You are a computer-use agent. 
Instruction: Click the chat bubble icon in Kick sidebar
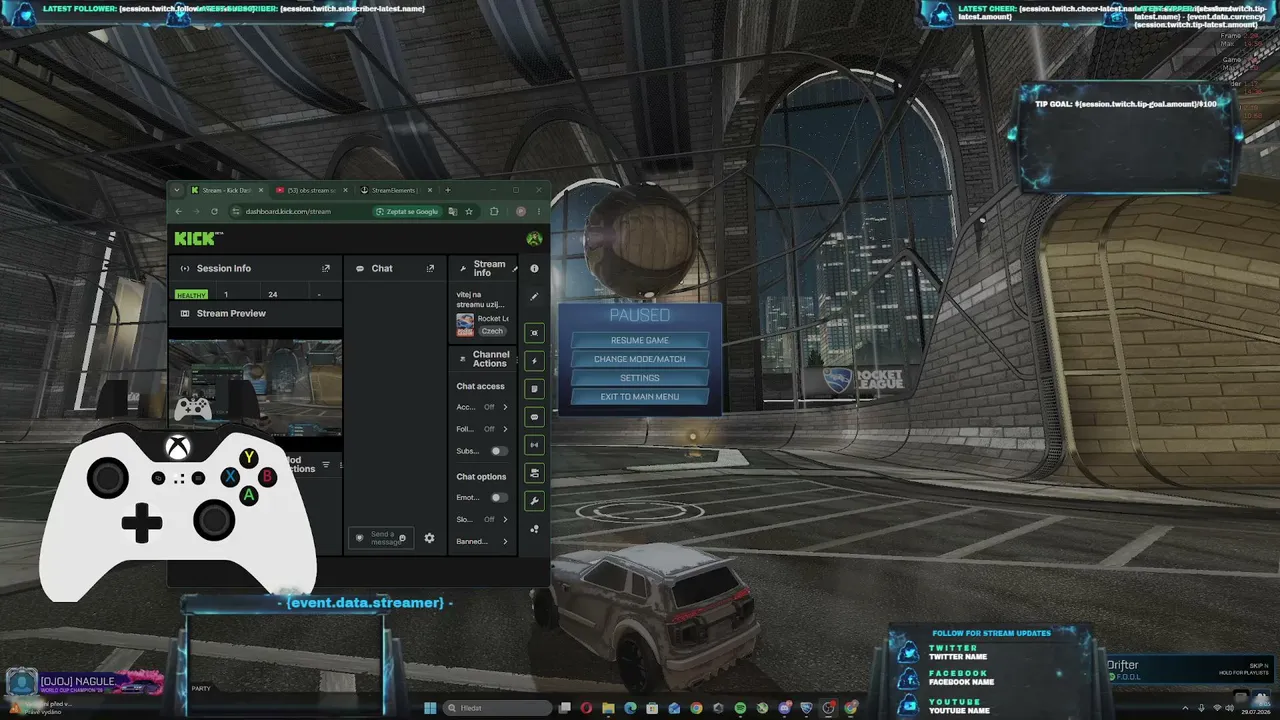point(534,416)
